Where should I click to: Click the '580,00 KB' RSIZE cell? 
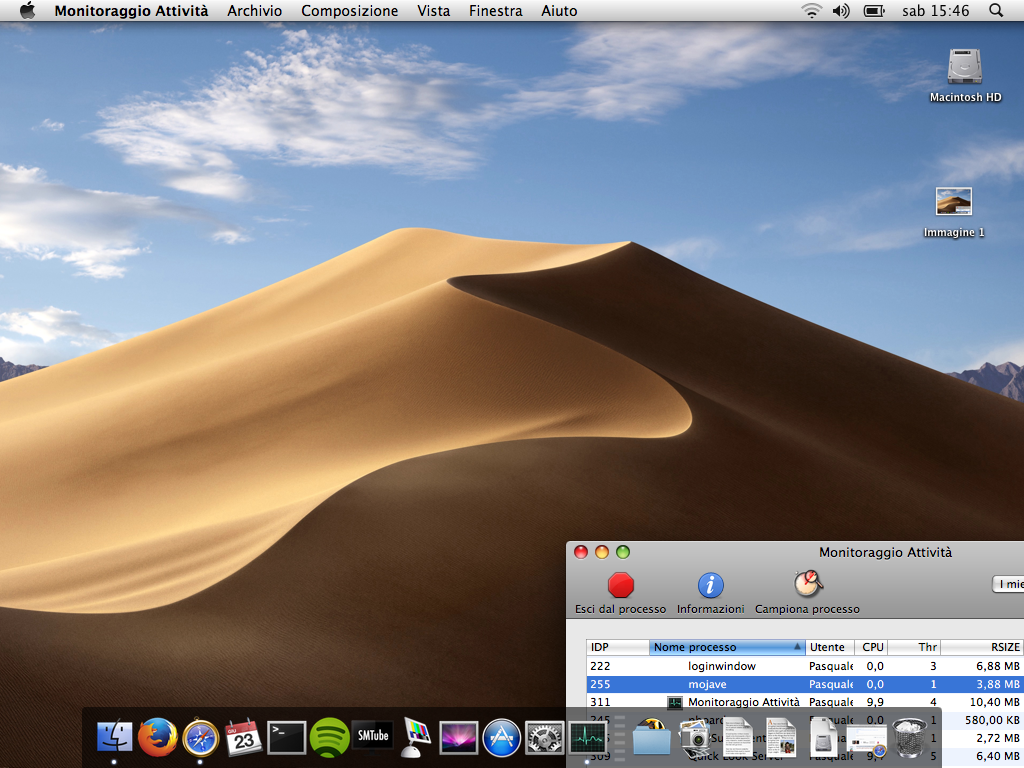click(992, 720)
